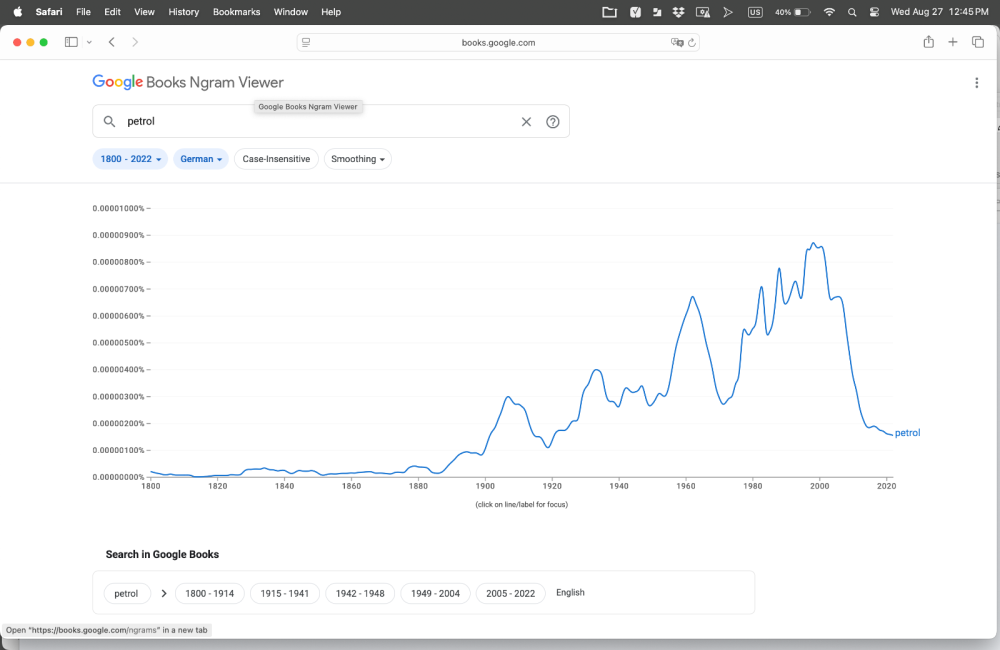Select the 1800 - 1914 date range chip
Image resolution: width=1000 pixels, height=650 pixels.
tap(209, 593)
